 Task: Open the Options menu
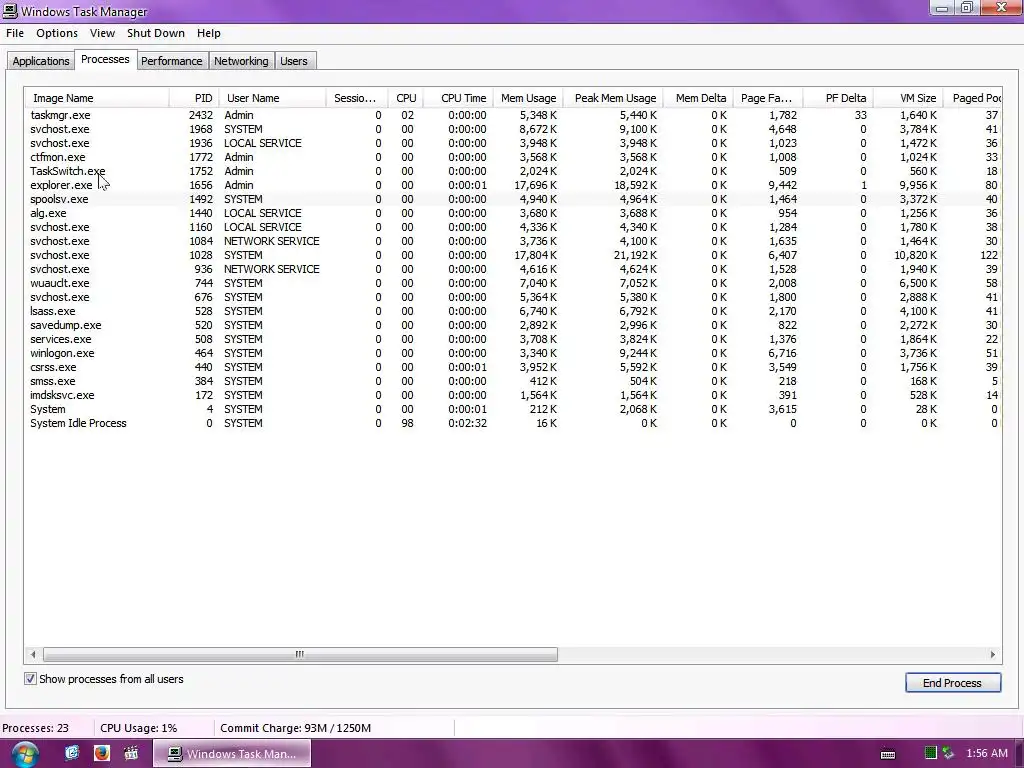coord(57,33)
